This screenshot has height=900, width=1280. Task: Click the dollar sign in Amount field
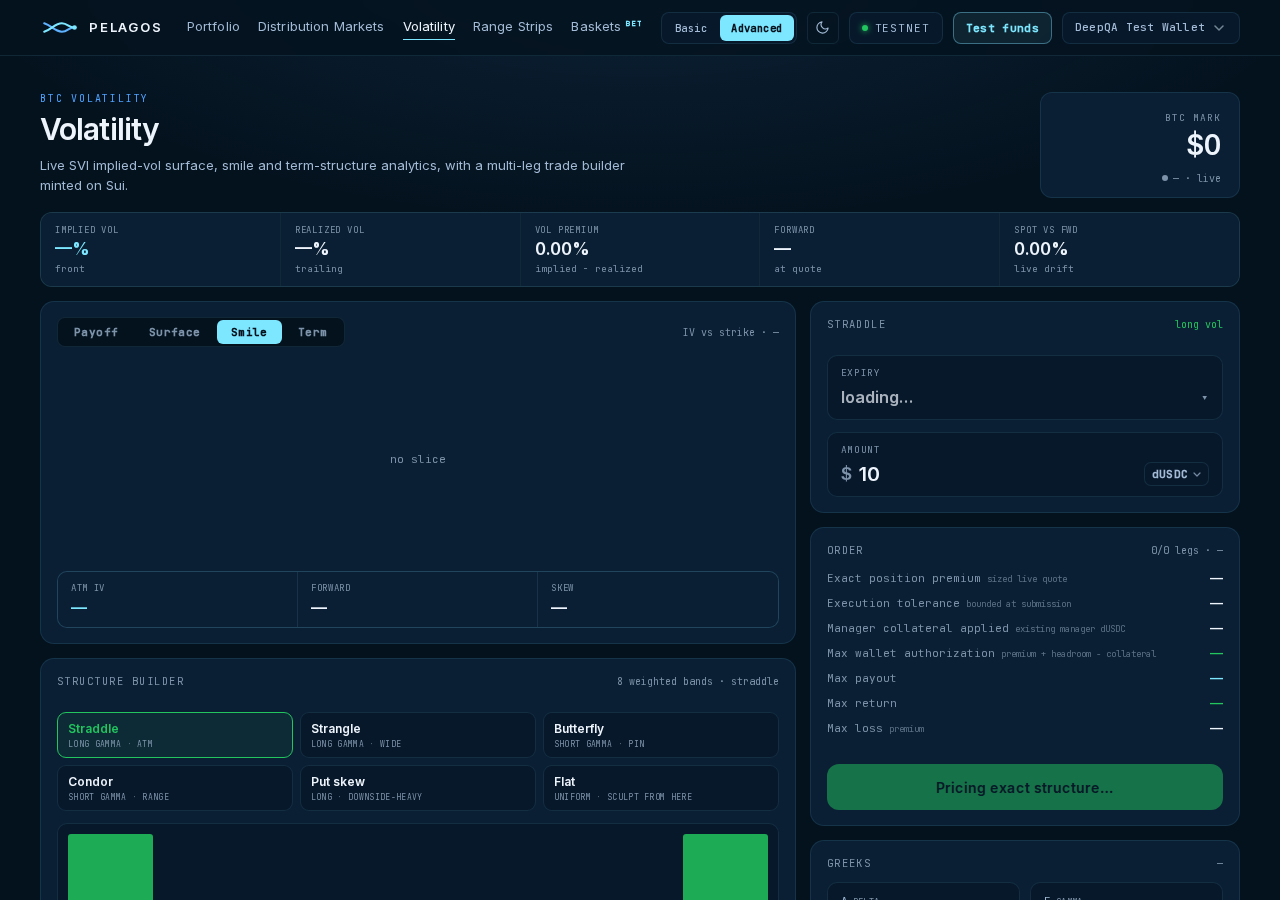coord(846,474)
